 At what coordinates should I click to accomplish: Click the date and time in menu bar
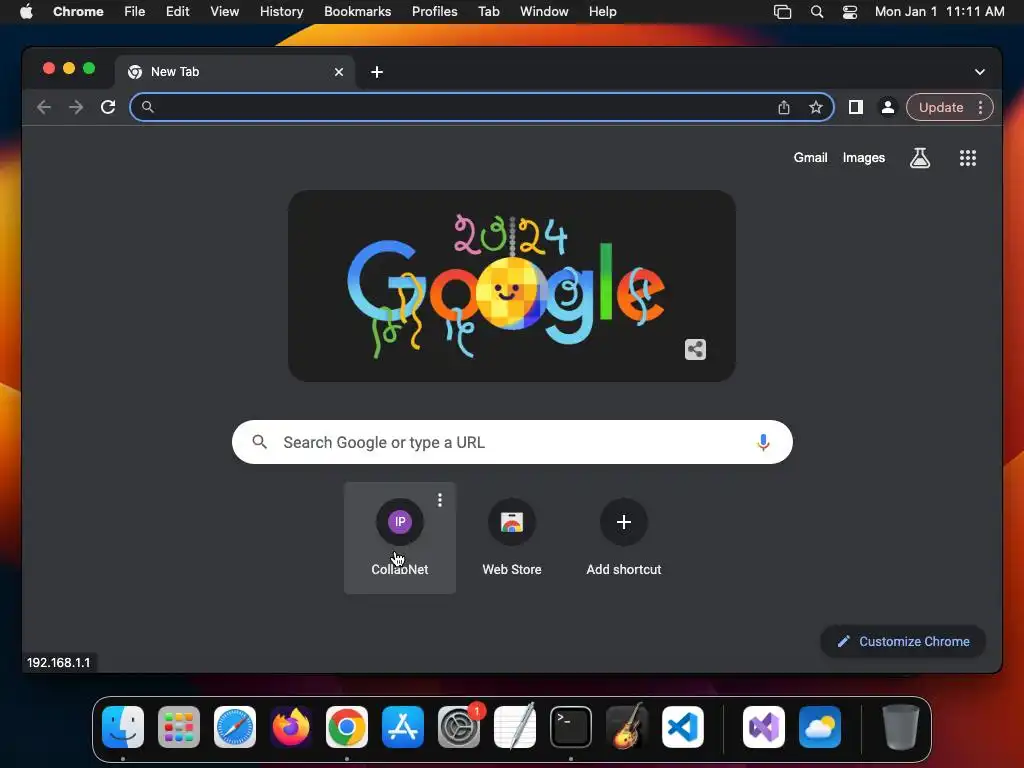939,12
